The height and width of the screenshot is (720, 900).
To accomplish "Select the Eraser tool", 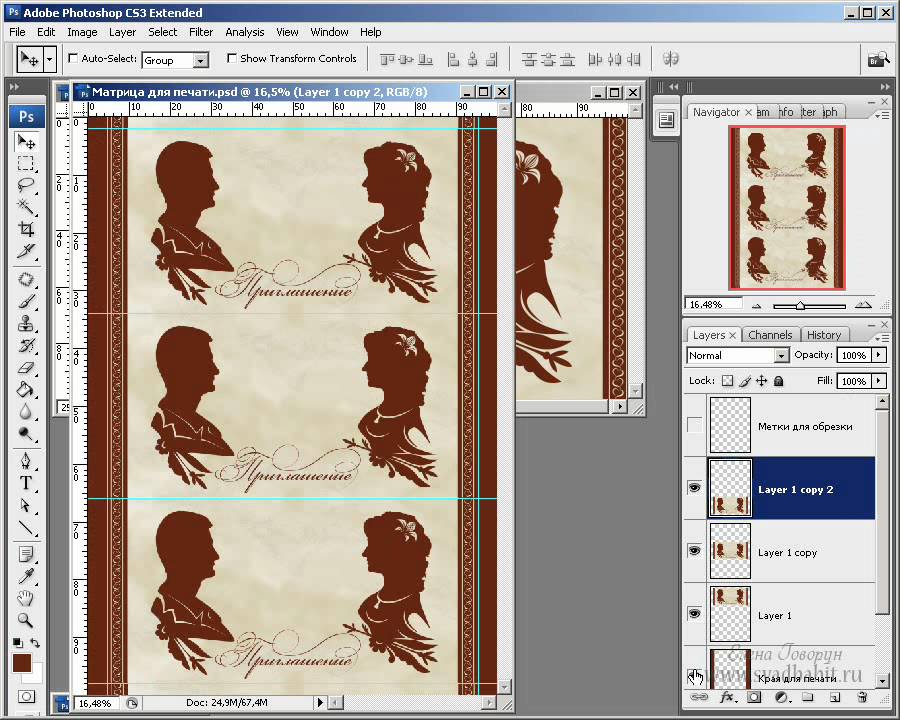I will tap(26, 367).
